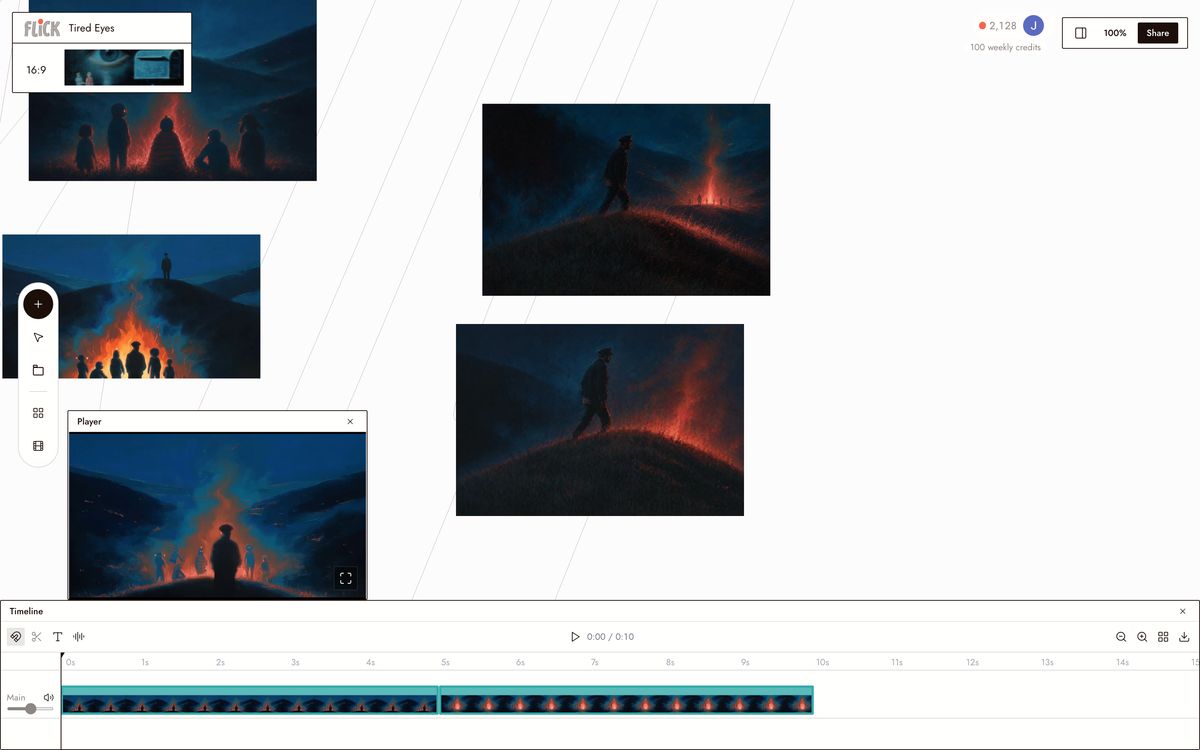Click the Main track label
Screen dimensions: 1200x750
coord(16,697)
